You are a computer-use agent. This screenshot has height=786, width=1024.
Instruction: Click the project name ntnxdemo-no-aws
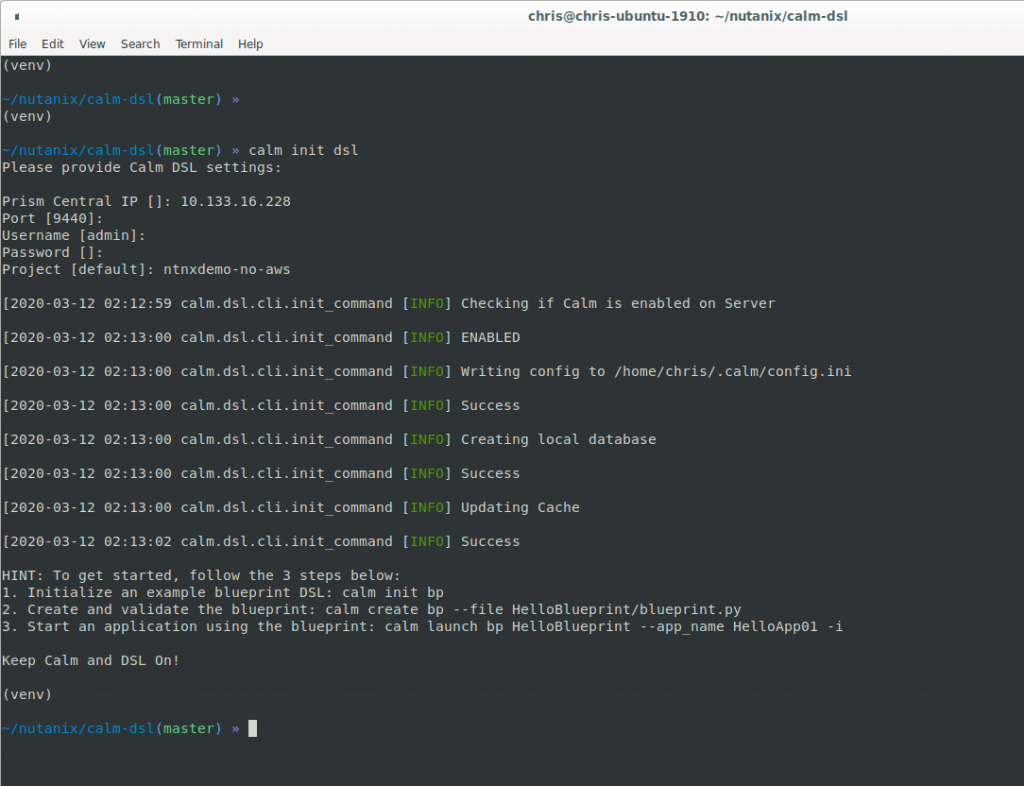tap(227, 269)
